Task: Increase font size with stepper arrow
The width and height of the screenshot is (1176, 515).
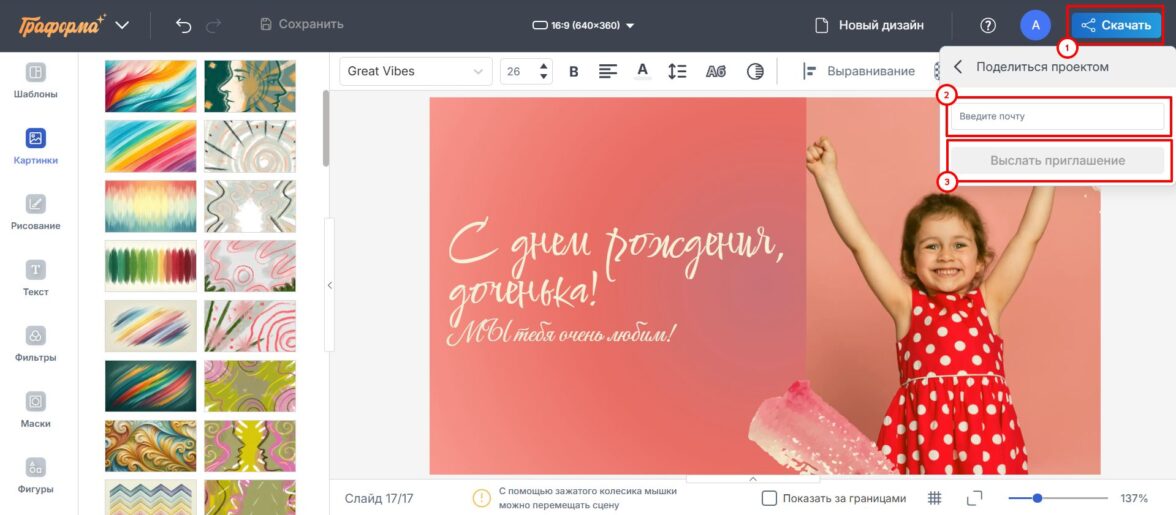Action: [544, 66]
